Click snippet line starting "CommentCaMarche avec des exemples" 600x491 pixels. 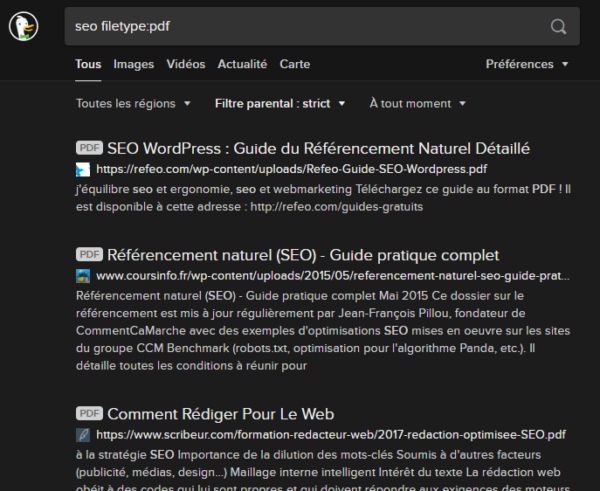point(323,331)
